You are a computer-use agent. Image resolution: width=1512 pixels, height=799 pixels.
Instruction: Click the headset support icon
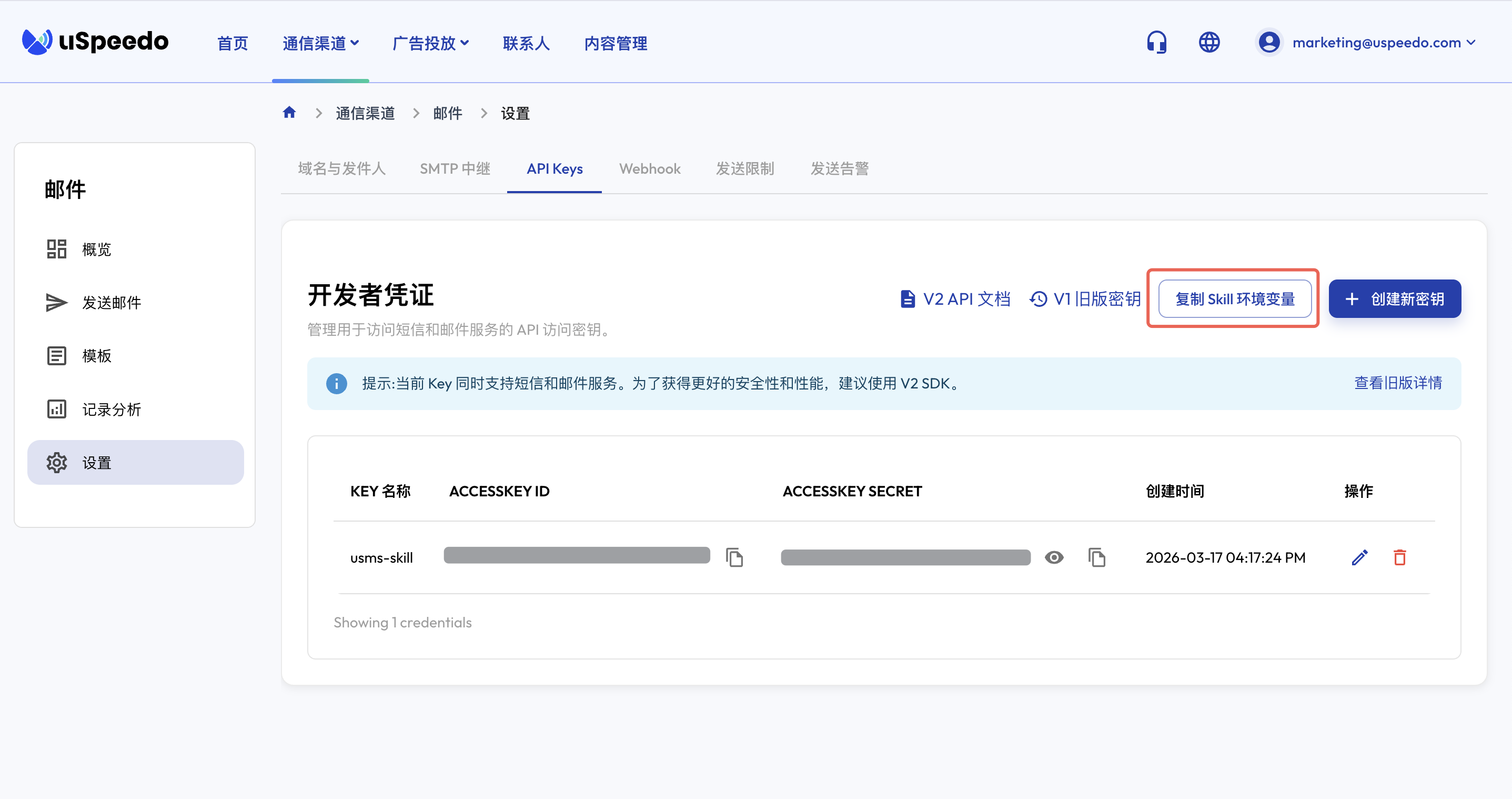coord(1156,42)
